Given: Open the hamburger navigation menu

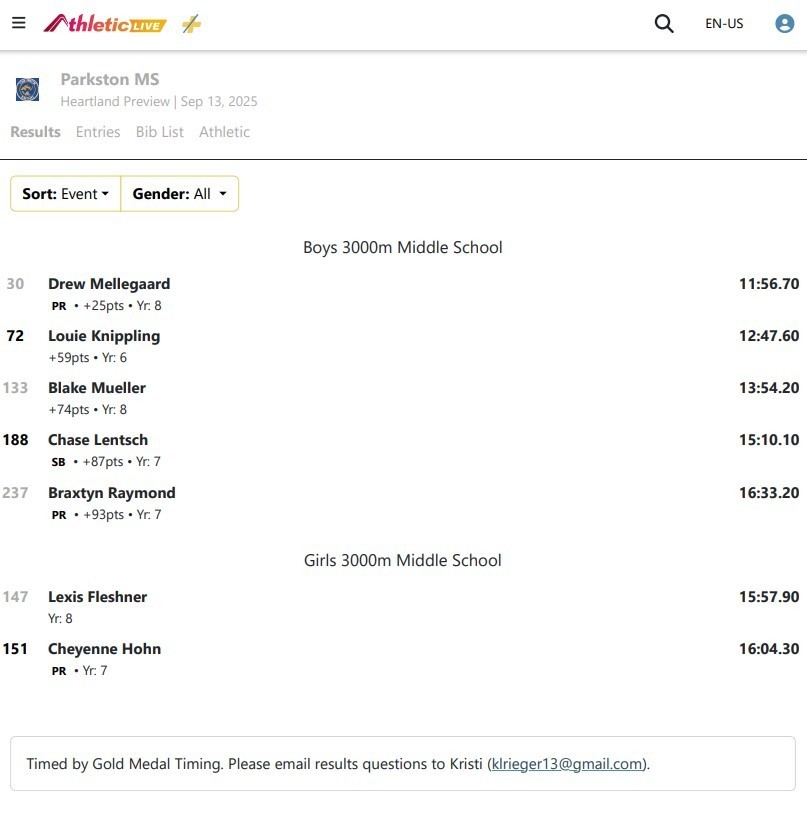Looking at the screenshot, I should tap(18, 23).
